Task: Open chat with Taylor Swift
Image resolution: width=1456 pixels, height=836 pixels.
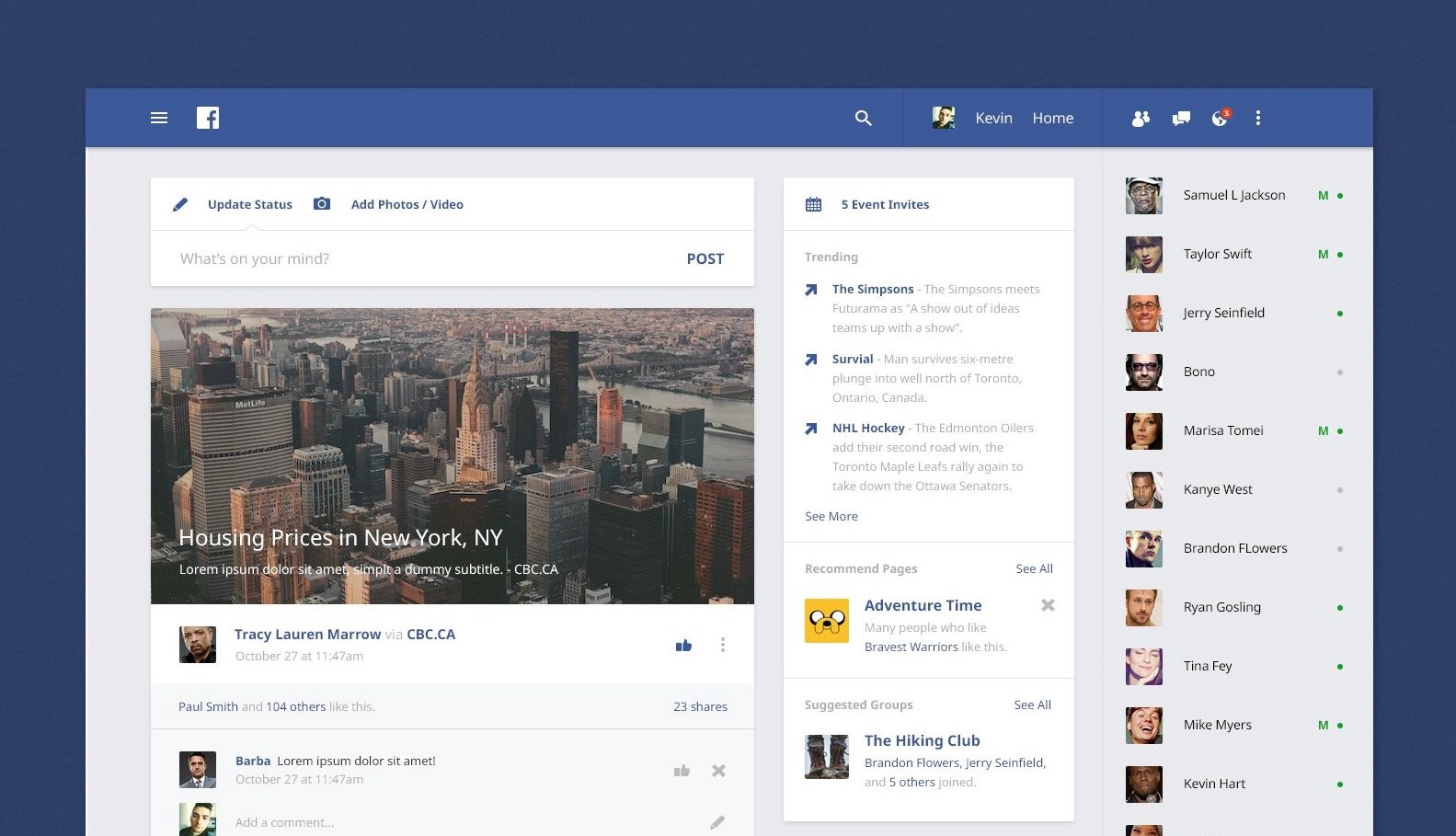Action: (1235, 254)
